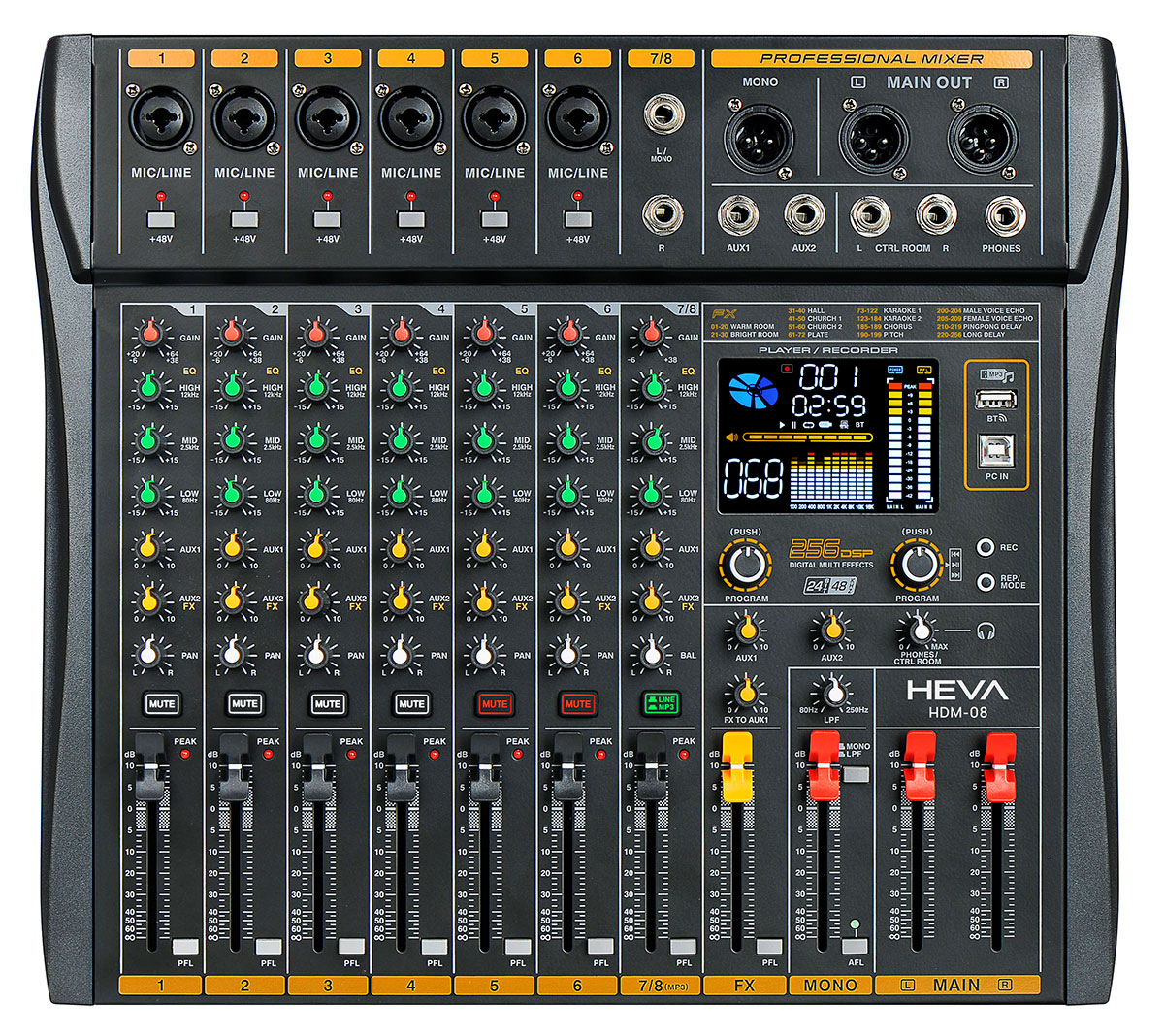Click the white PAN knob on channel 1
1164x1036 pixels.
click(x=148, y=653)
